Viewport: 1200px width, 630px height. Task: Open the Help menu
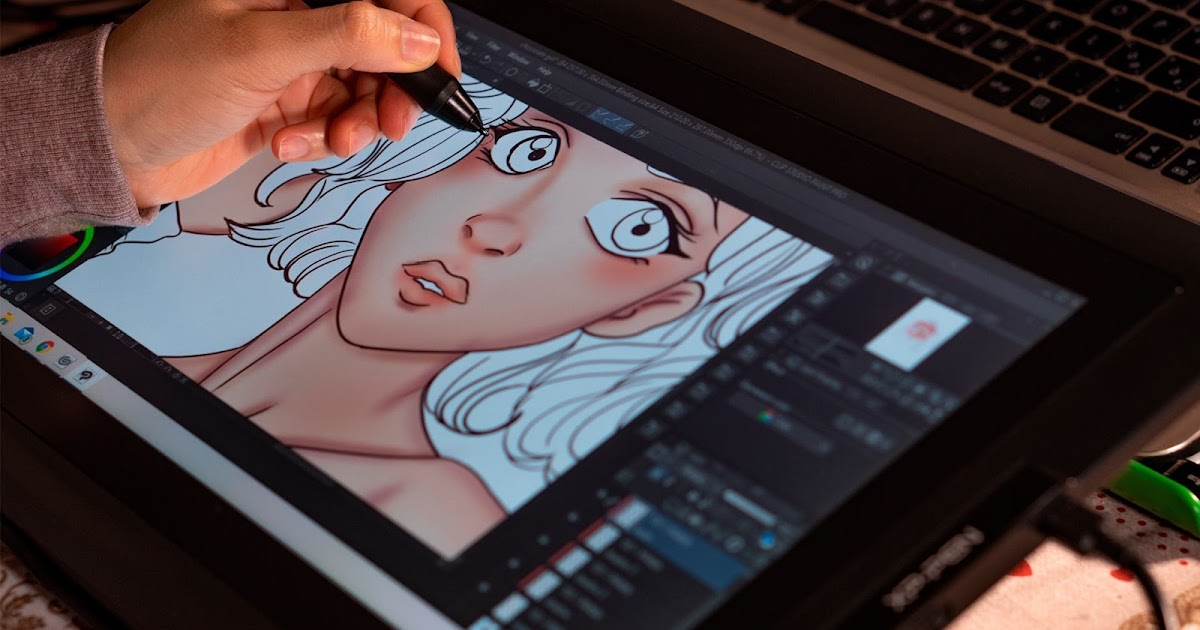tap(544, 70)
